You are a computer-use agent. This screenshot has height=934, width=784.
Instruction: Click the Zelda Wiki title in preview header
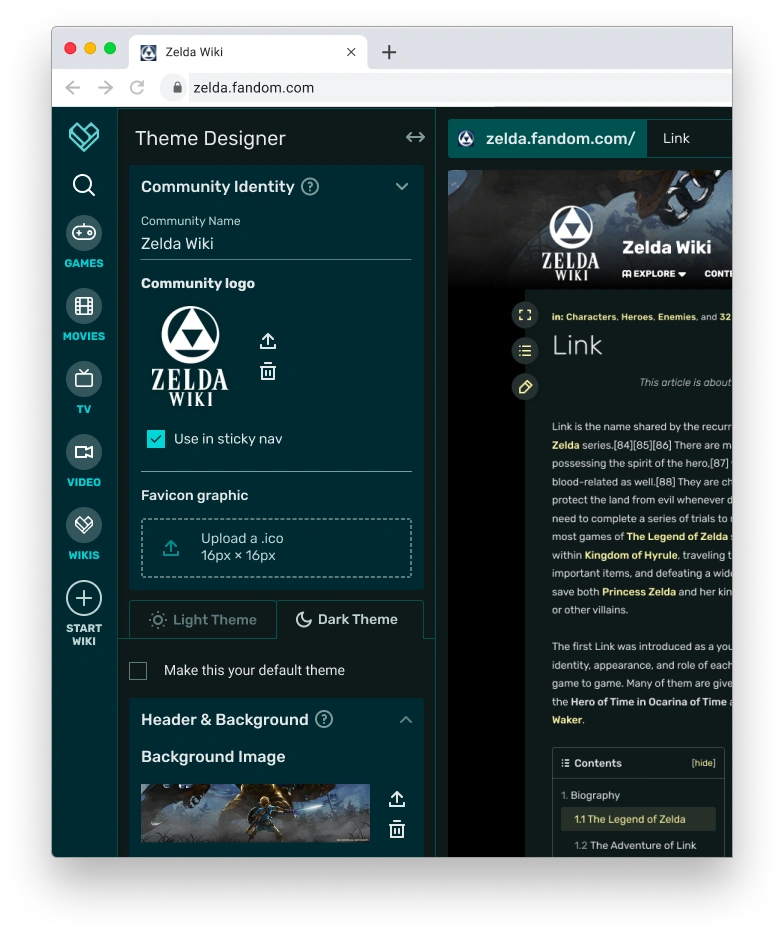point(667,247)
